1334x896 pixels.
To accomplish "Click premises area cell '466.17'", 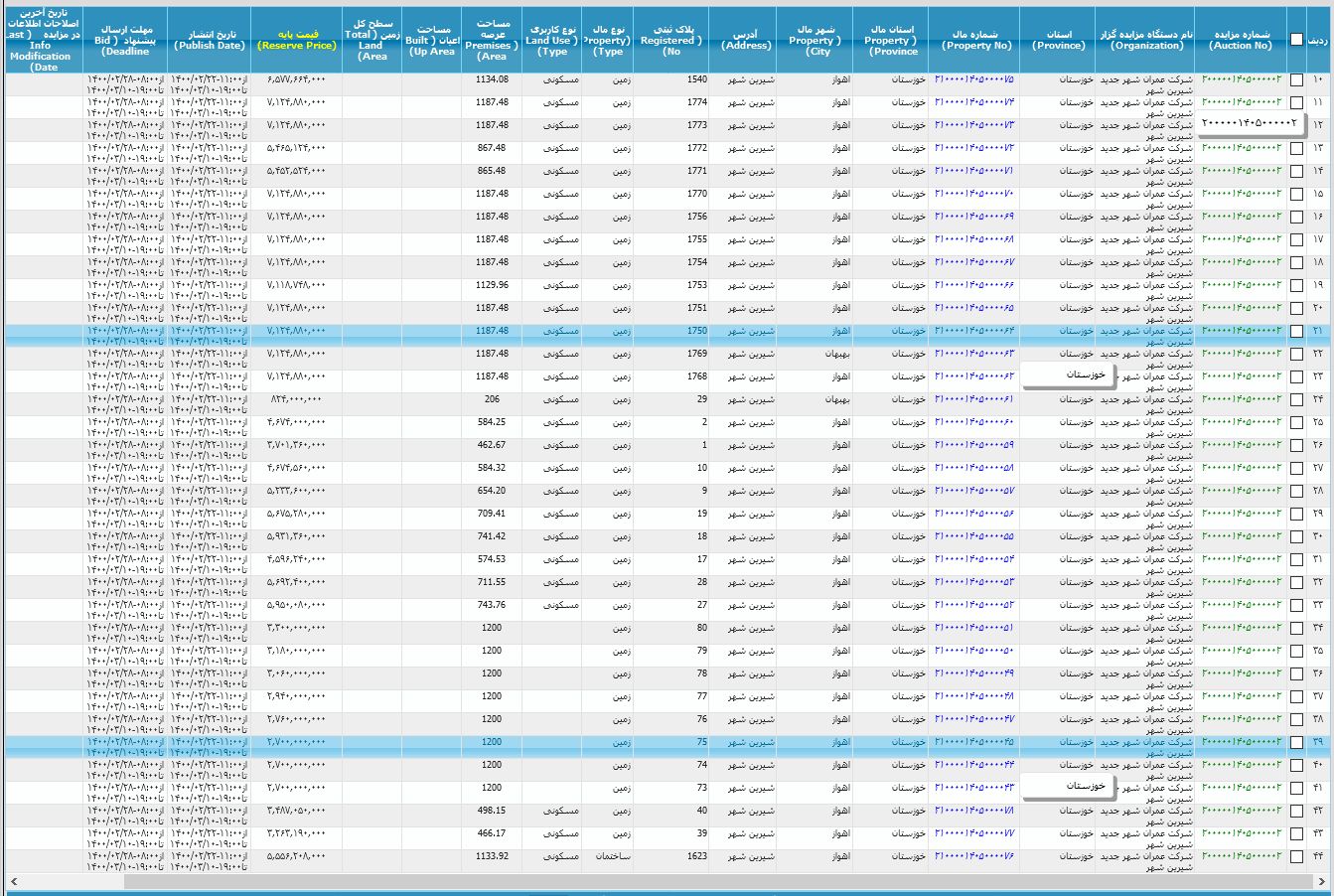I will coord(492,833).
